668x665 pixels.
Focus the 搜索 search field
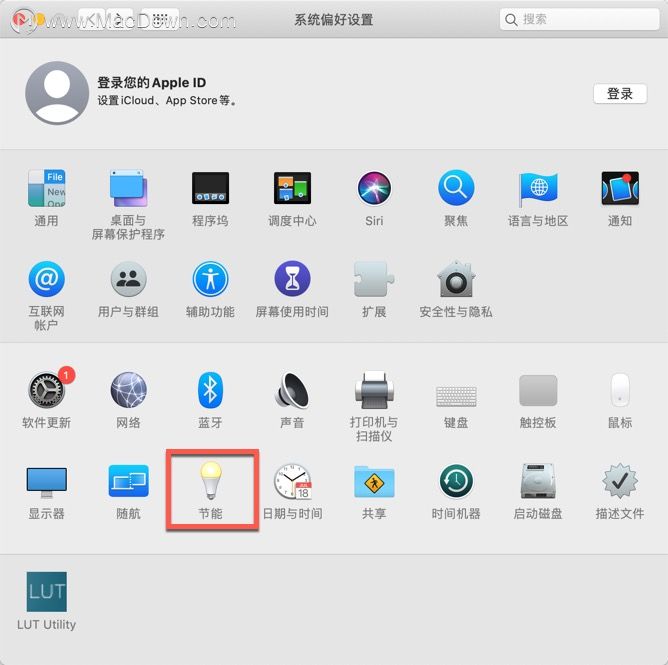579,19
